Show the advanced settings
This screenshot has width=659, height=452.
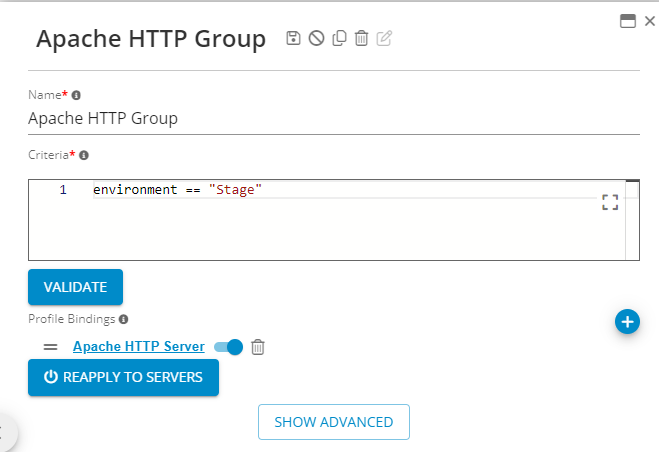pyautogui.click(x=333, y=422)
